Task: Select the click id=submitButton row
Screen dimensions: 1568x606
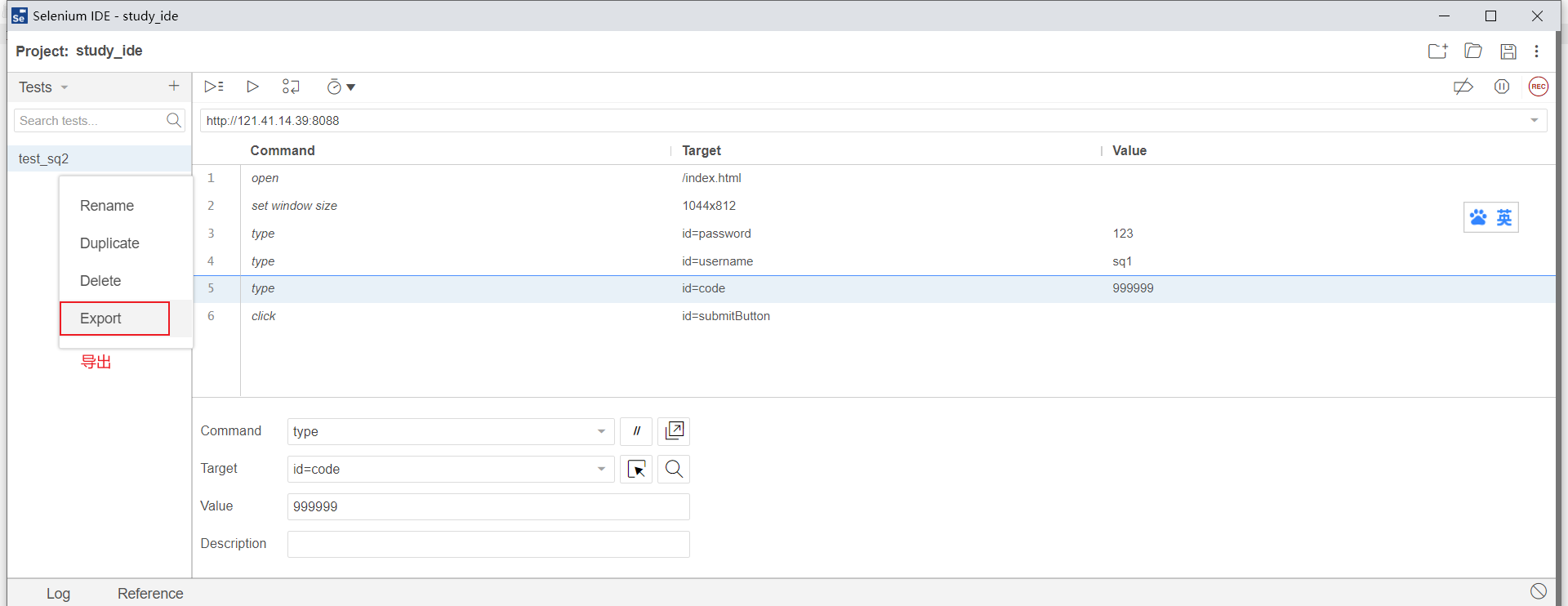Action: tap(874, 316)
